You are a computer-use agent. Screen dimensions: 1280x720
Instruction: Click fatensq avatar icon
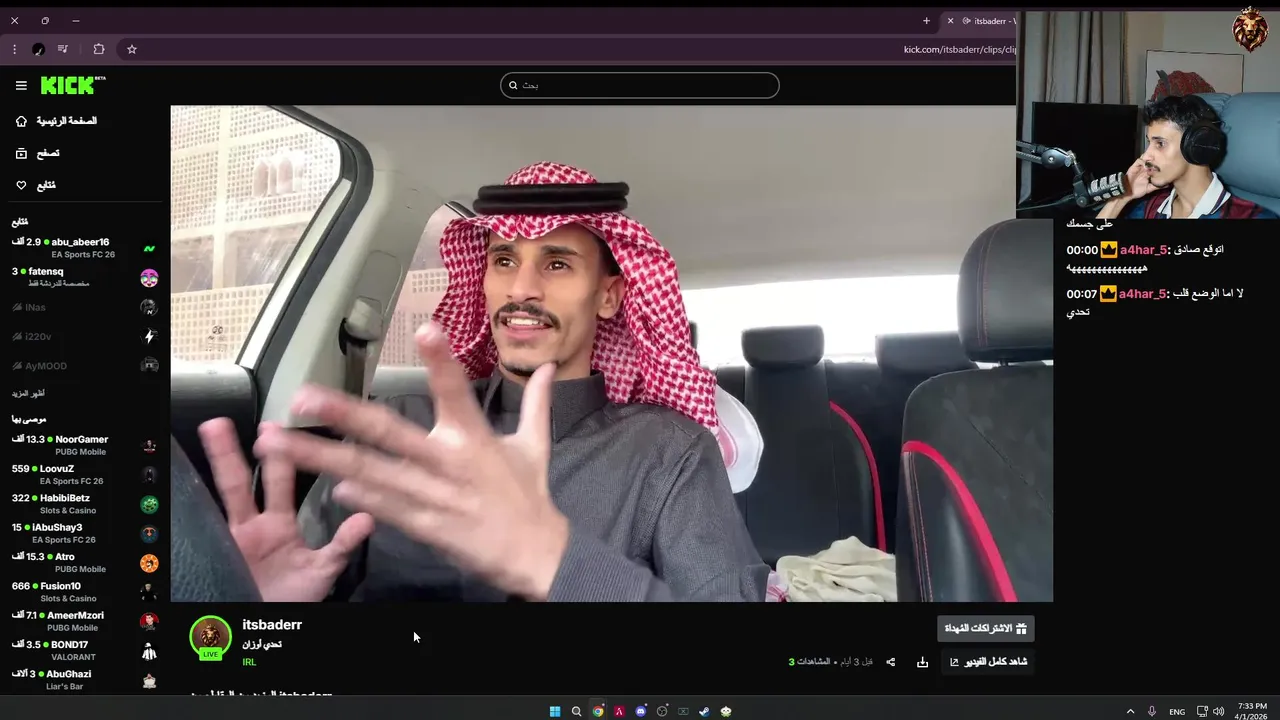click(x=149, y=278)
